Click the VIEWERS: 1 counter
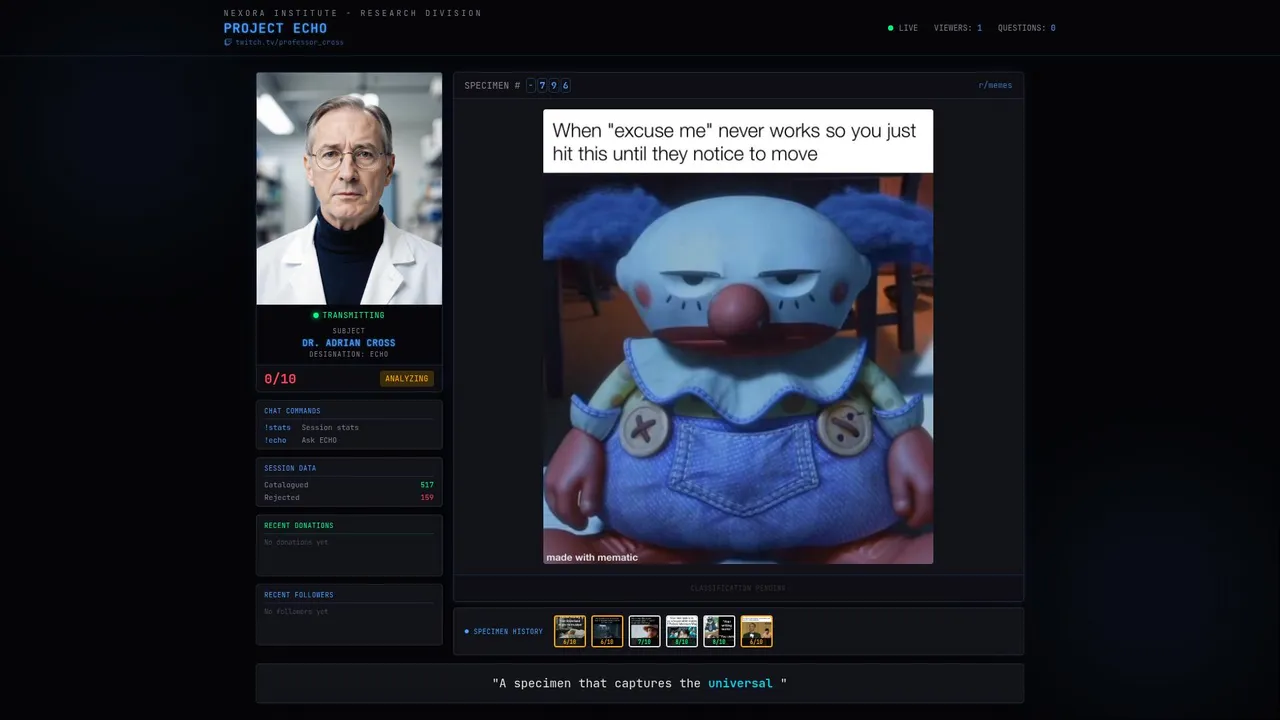Image resolution: width=1280 pixels, height=720 pixels. [958, 28]
